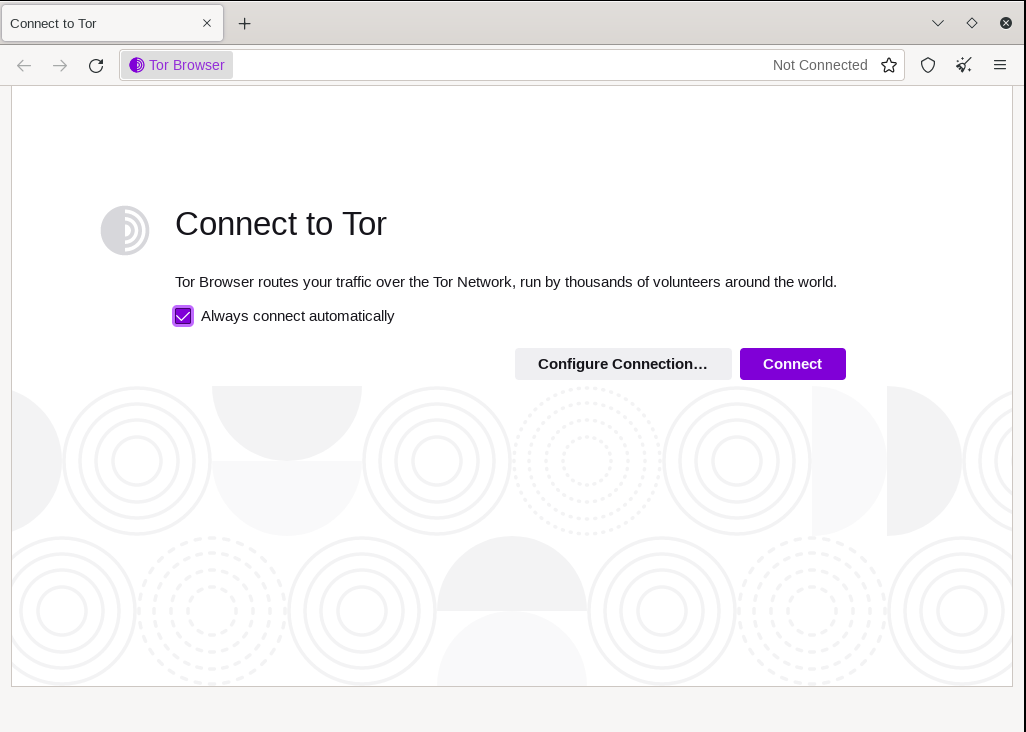
Task: Click the New Identity broom icon
Action: pyautogui.click(x=964, y=65)
